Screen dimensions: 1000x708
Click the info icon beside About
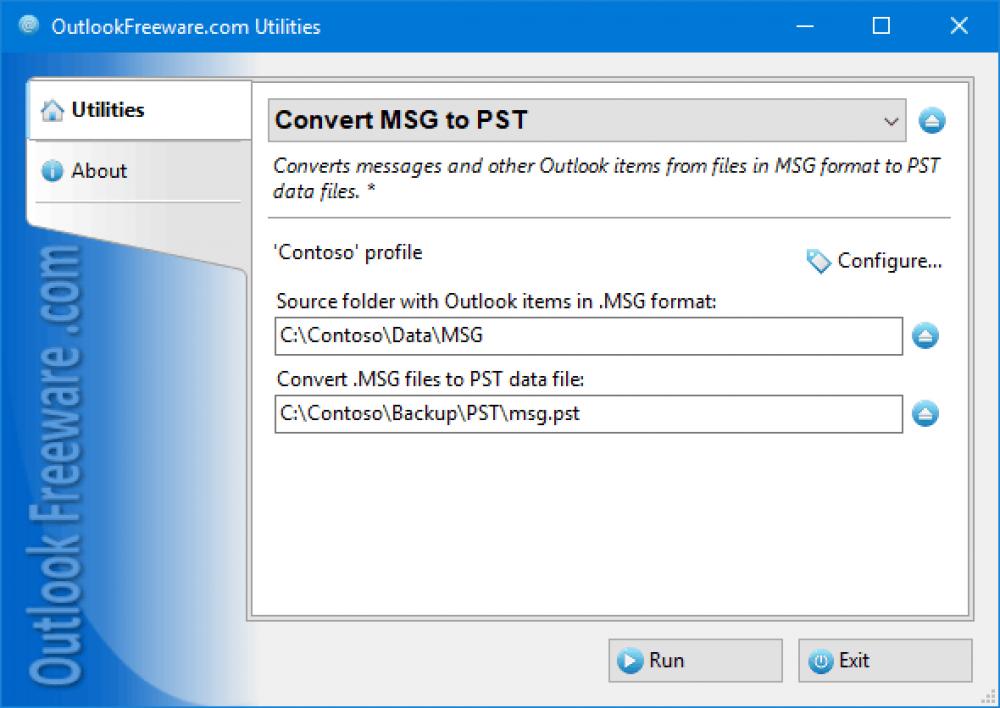point(52,171)
